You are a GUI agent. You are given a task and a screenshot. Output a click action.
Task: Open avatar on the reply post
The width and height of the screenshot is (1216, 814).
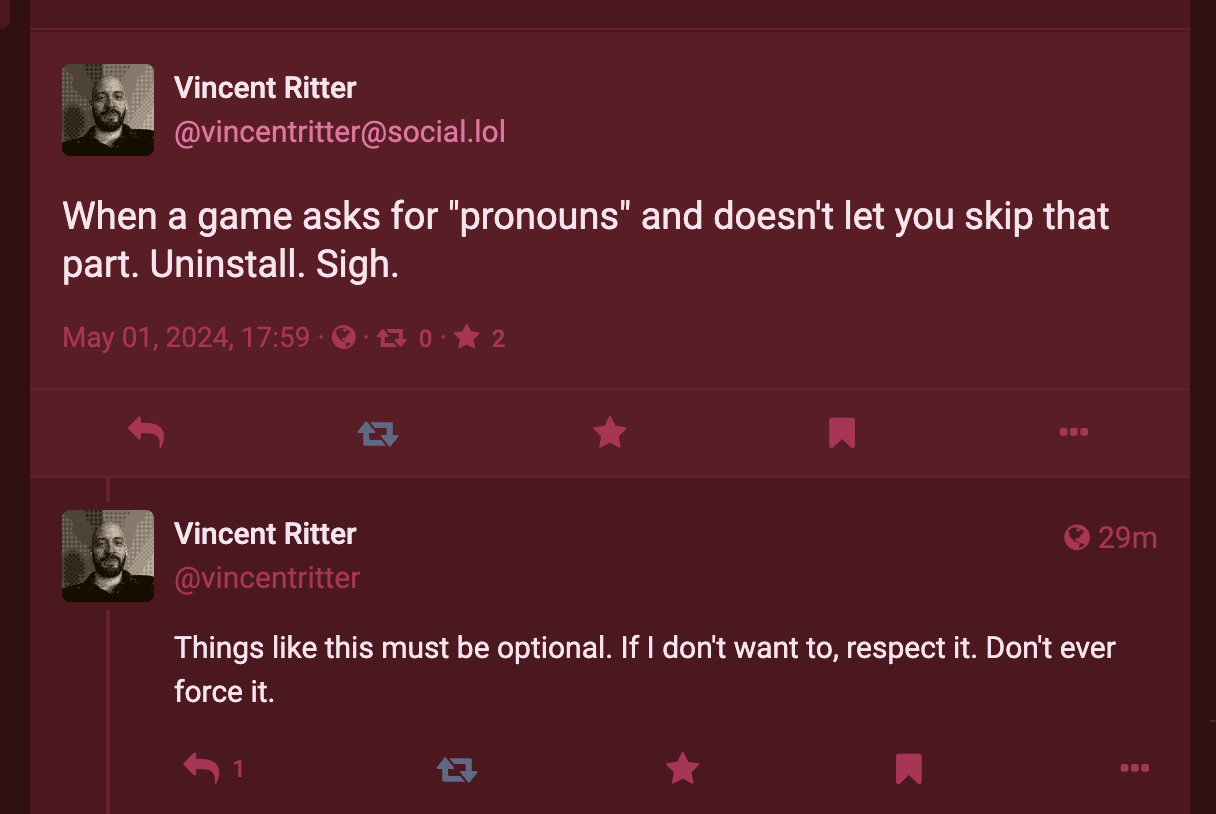tap(108, 556)
